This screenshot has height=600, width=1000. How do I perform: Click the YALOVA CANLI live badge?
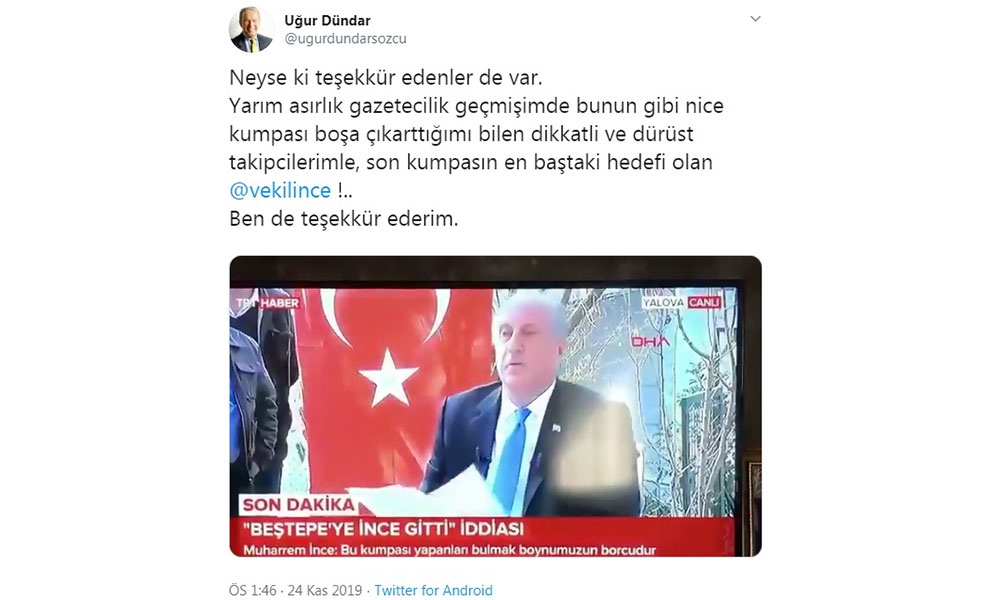coord(682,302)
